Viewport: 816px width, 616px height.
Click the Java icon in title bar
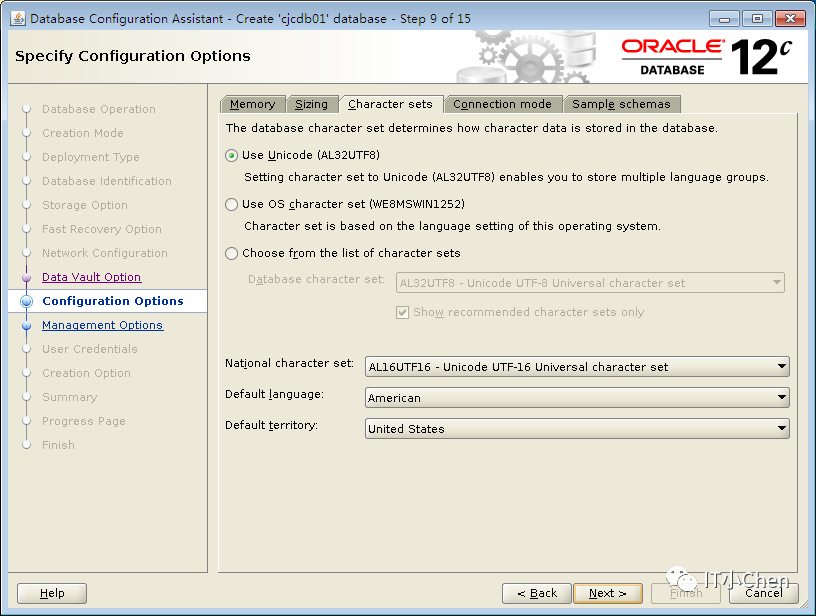coord(18,19)
